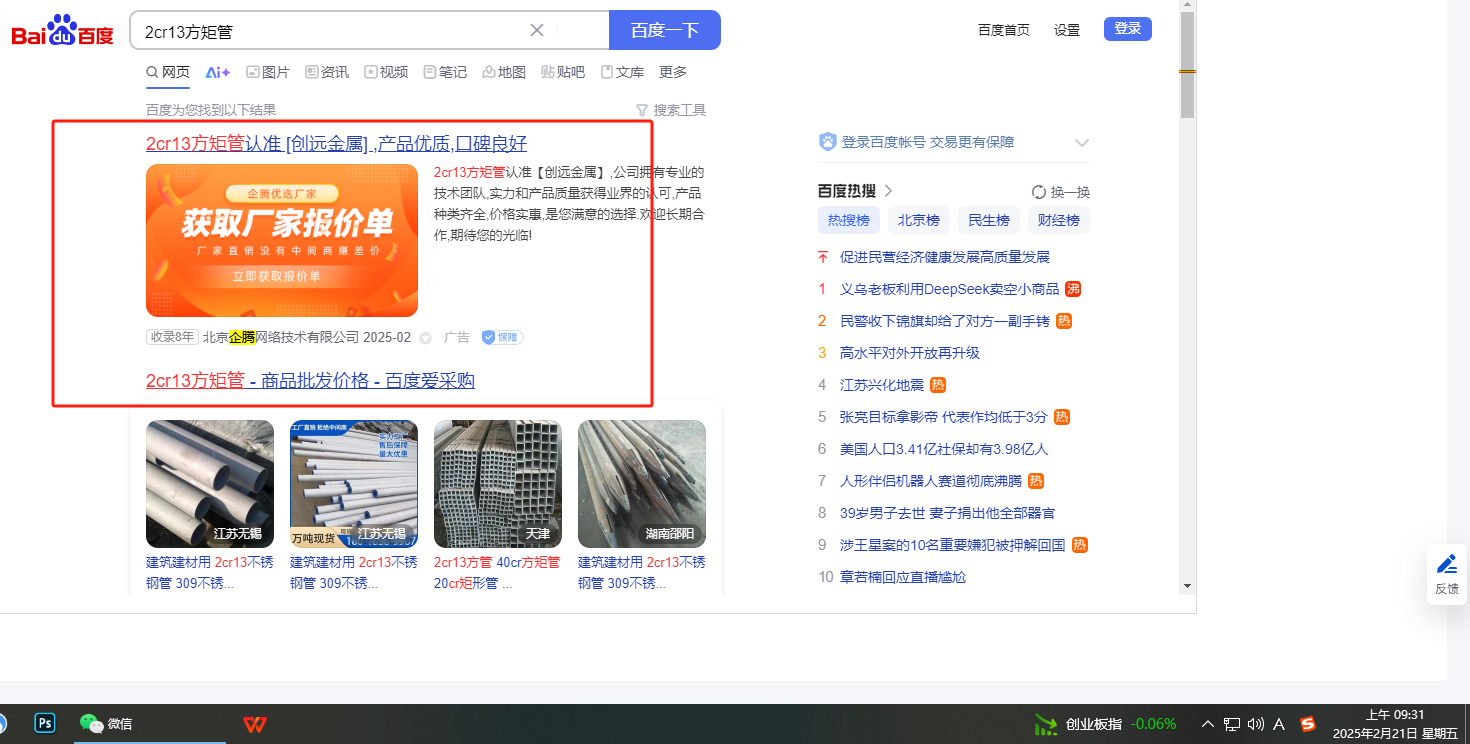This screenshot has height=744, width=1470.
Task: Open 涉王星案的10名重要嫌犯被押解回国 topic
Action: point(953,545)
